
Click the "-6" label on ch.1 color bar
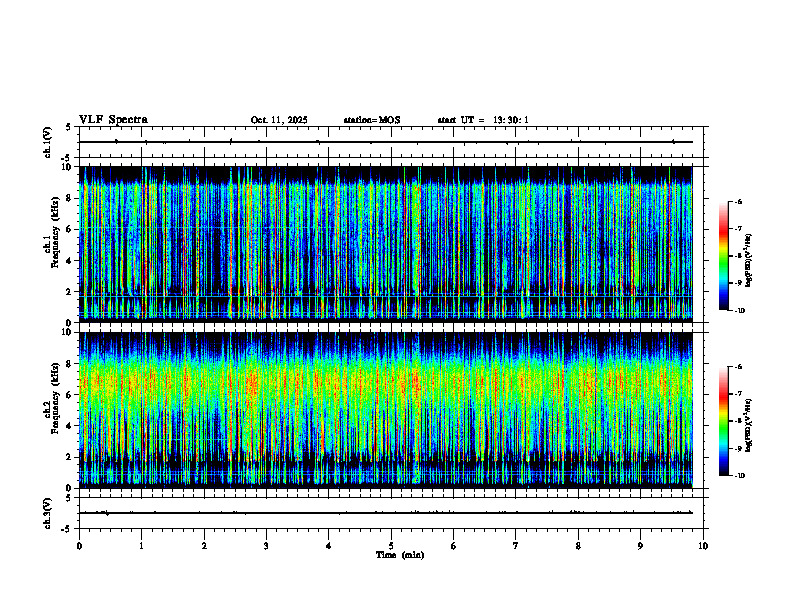pyautogui.click(x=738, y=201)
